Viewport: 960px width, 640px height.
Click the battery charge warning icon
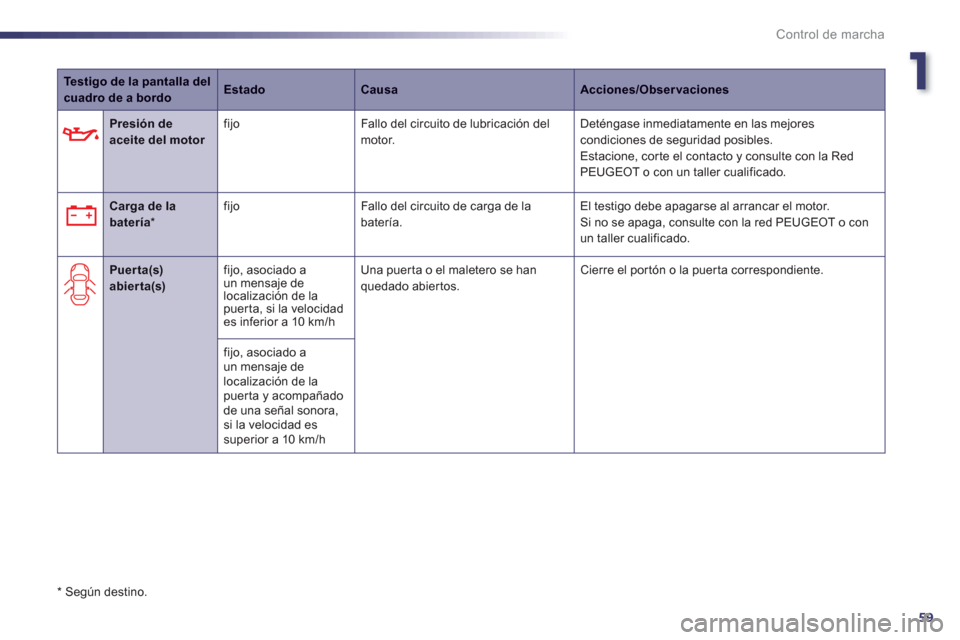click(x=81, y=216)
